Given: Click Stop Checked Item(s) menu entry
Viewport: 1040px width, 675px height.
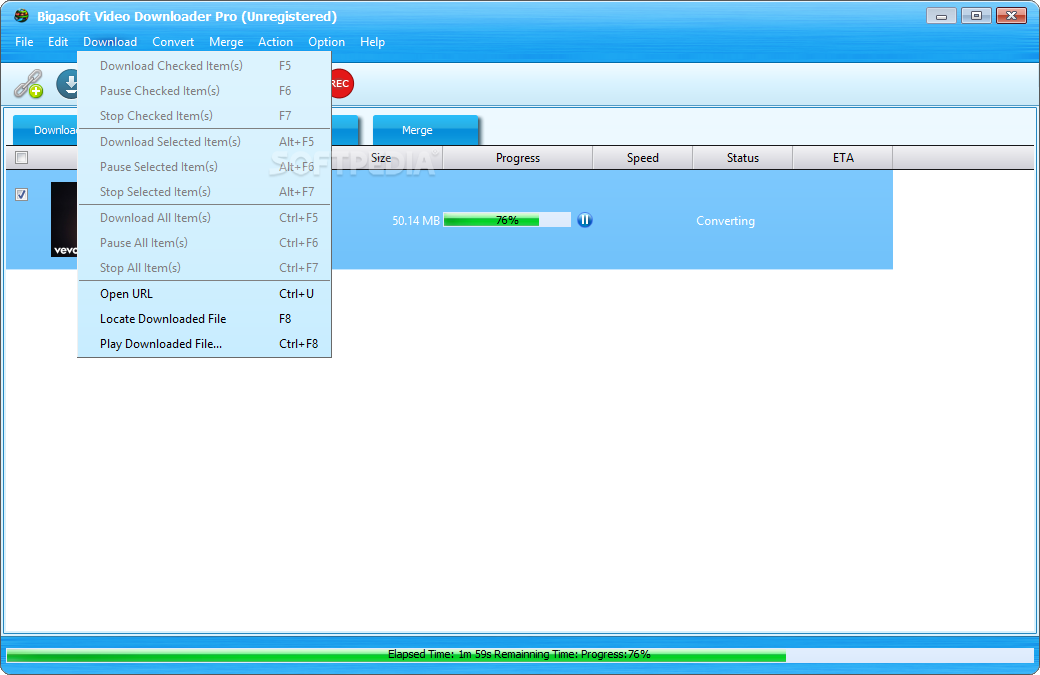Looking at the screenshot, I should (x=204, y=116).
